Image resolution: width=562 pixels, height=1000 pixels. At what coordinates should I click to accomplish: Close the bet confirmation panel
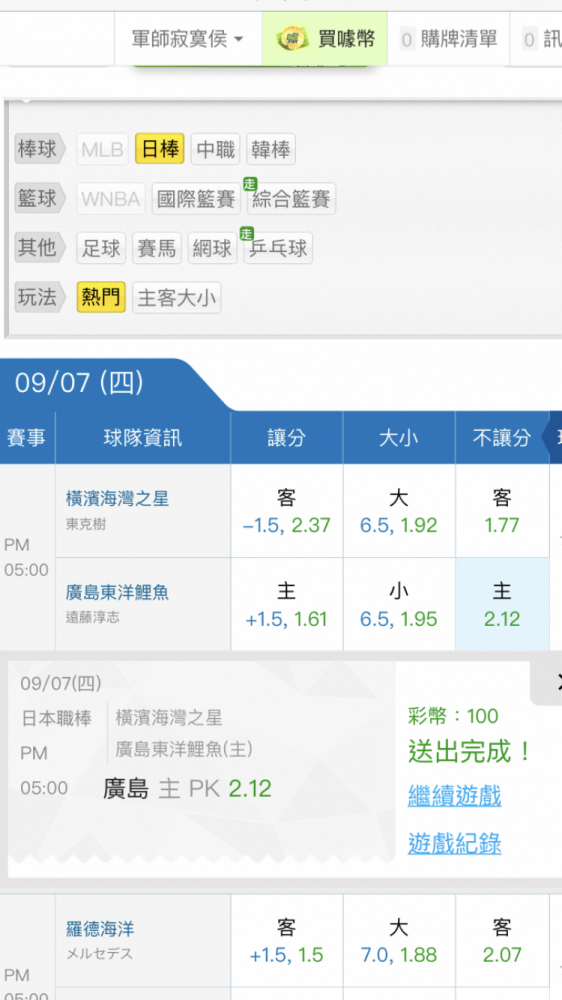point(554,681)
